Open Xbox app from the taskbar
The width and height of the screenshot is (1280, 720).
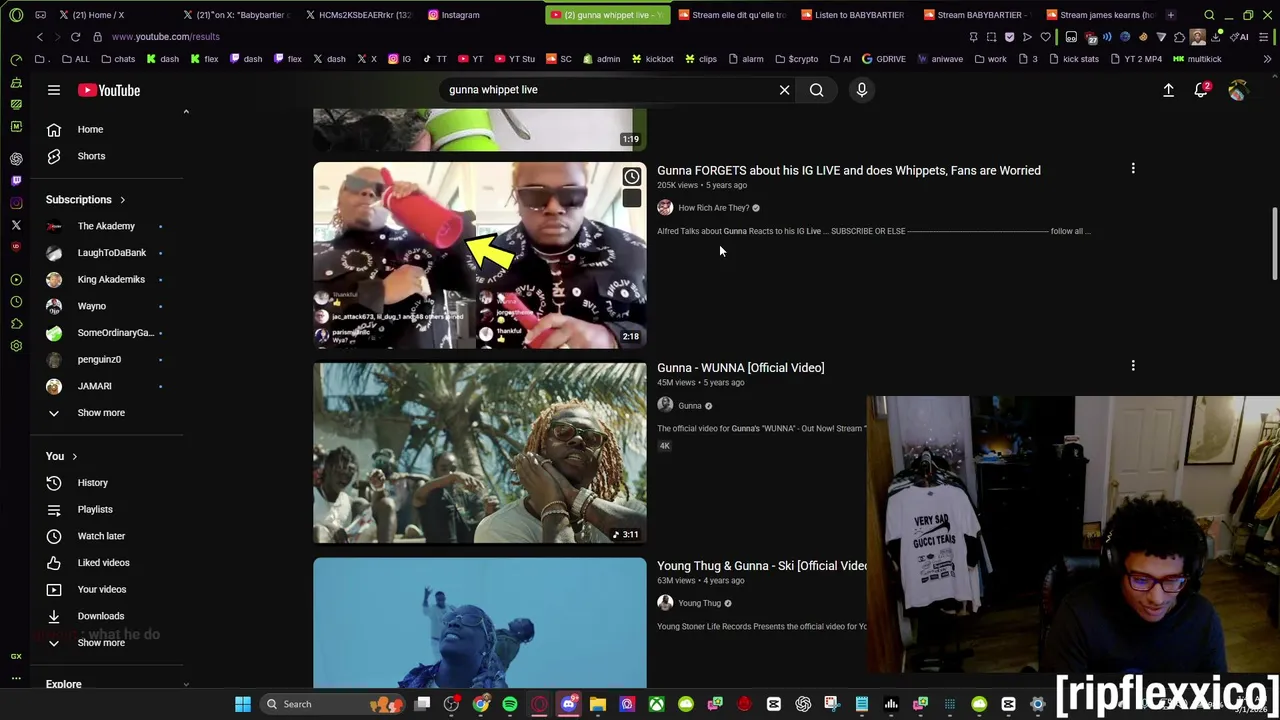coord(656,704)
